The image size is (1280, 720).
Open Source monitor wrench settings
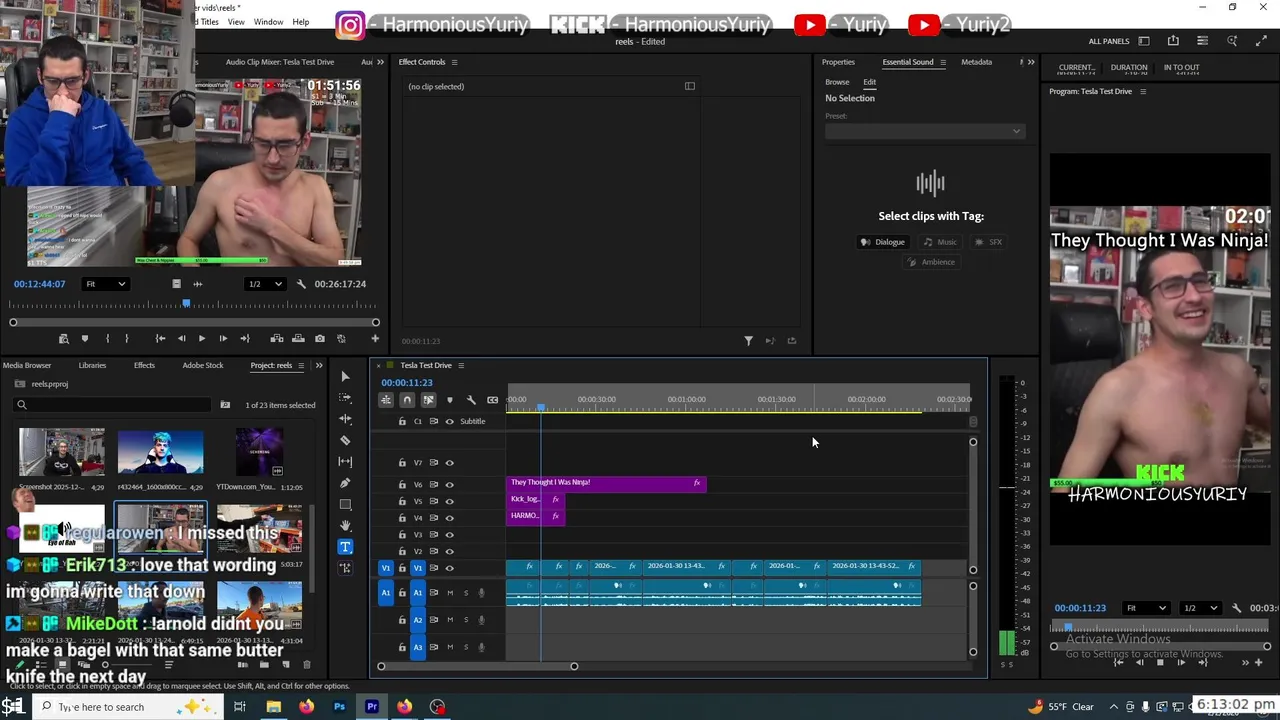[301, 284]
